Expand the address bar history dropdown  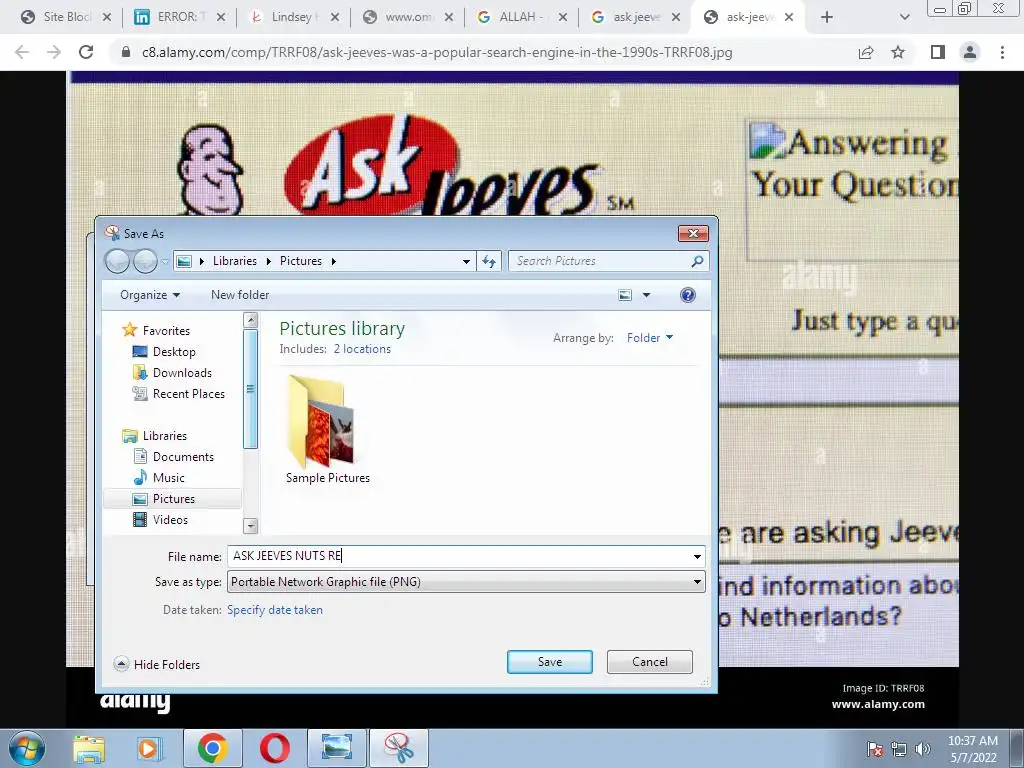[x=466, y=261]
